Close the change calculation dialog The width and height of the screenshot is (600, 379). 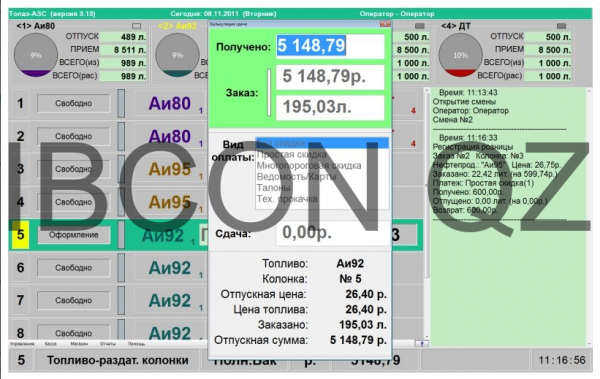point(385,24)
